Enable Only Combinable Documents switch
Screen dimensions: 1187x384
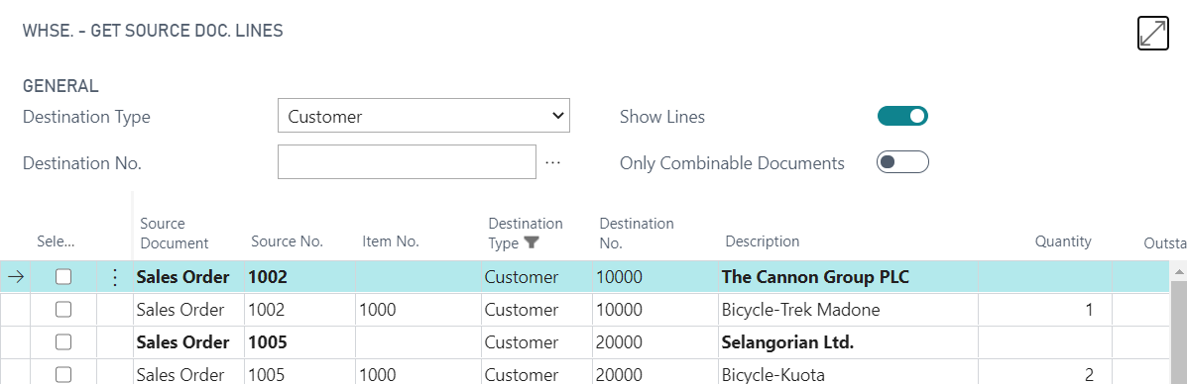pos(902,162)
